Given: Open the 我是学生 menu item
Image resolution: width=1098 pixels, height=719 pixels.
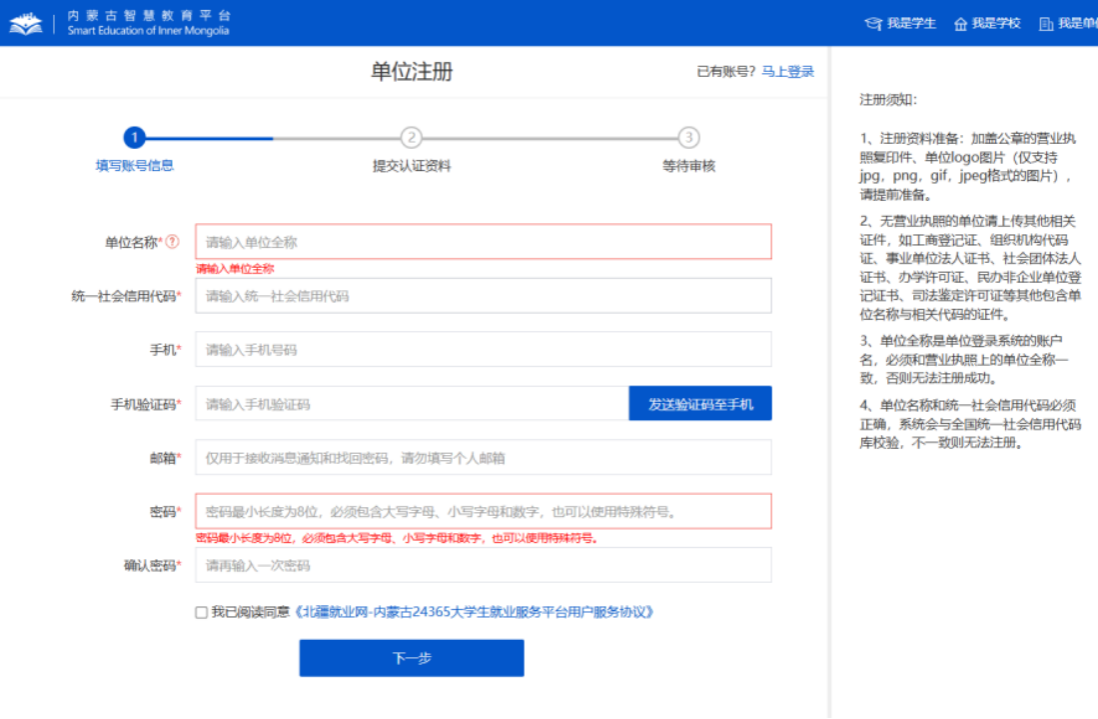Looking at the screenshot, I should pos(911,23).
